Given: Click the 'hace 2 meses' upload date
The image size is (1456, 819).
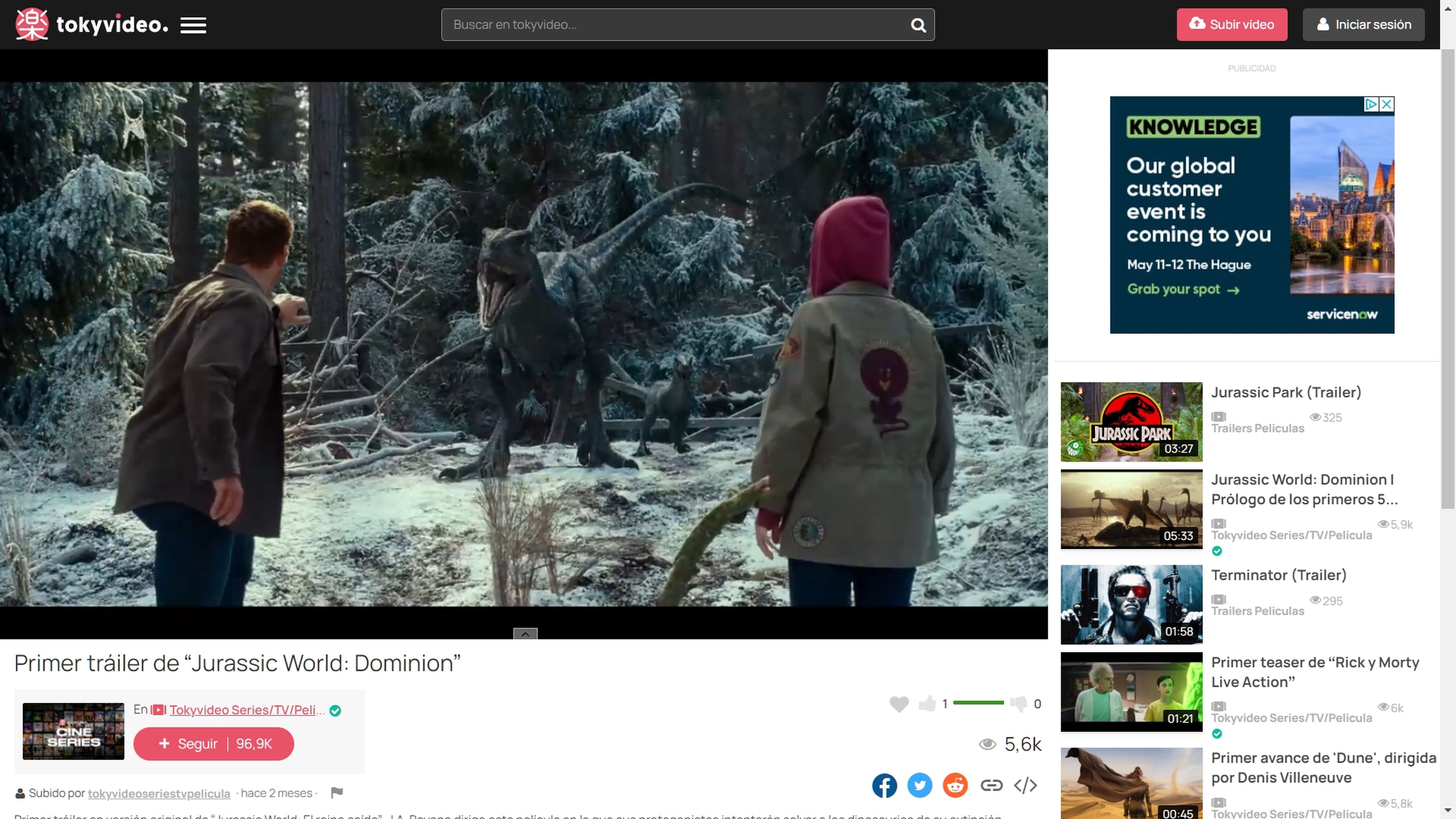Looking at the screenshot, I should coord(276,793).
